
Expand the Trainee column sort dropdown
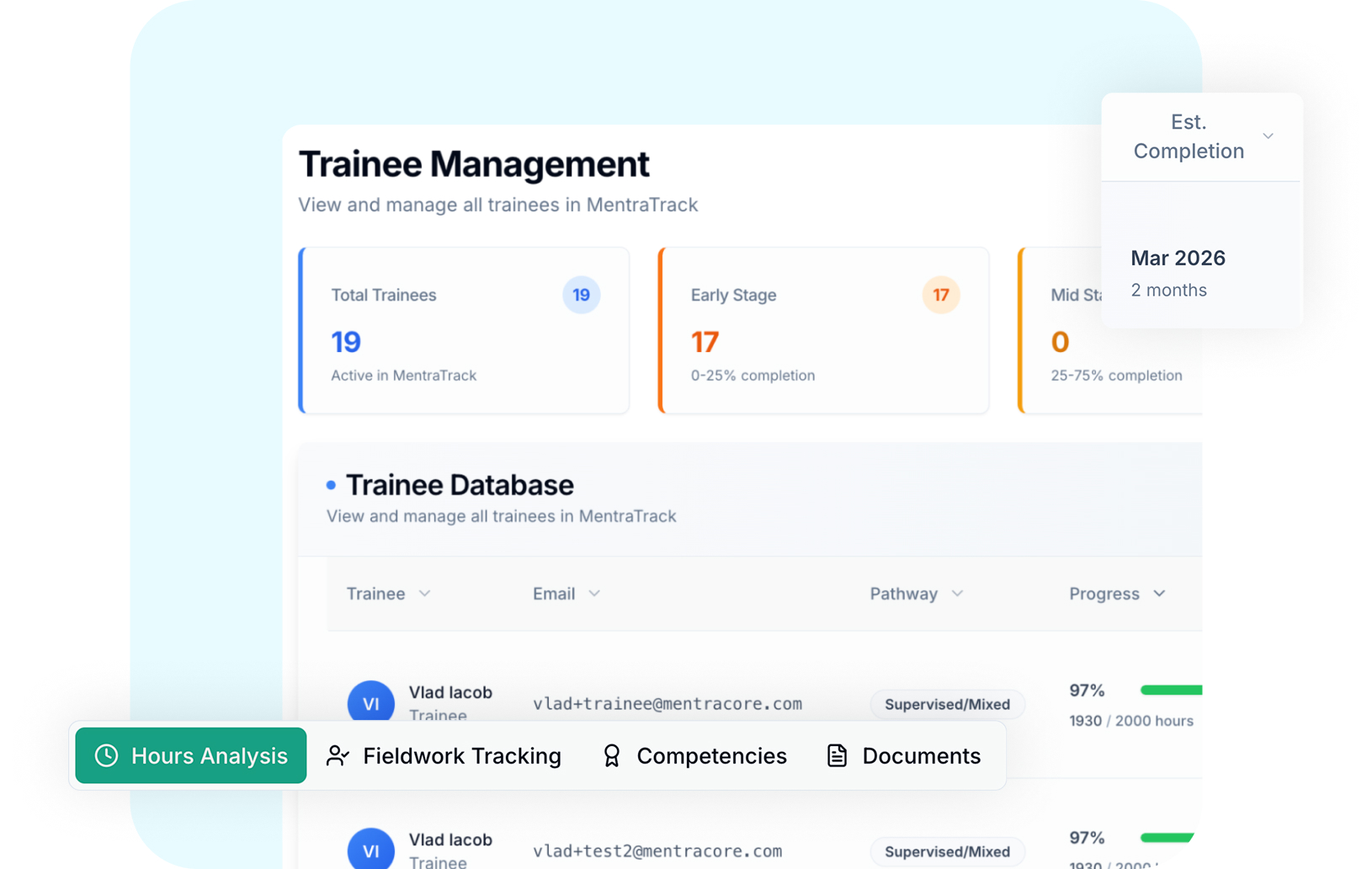425,593
